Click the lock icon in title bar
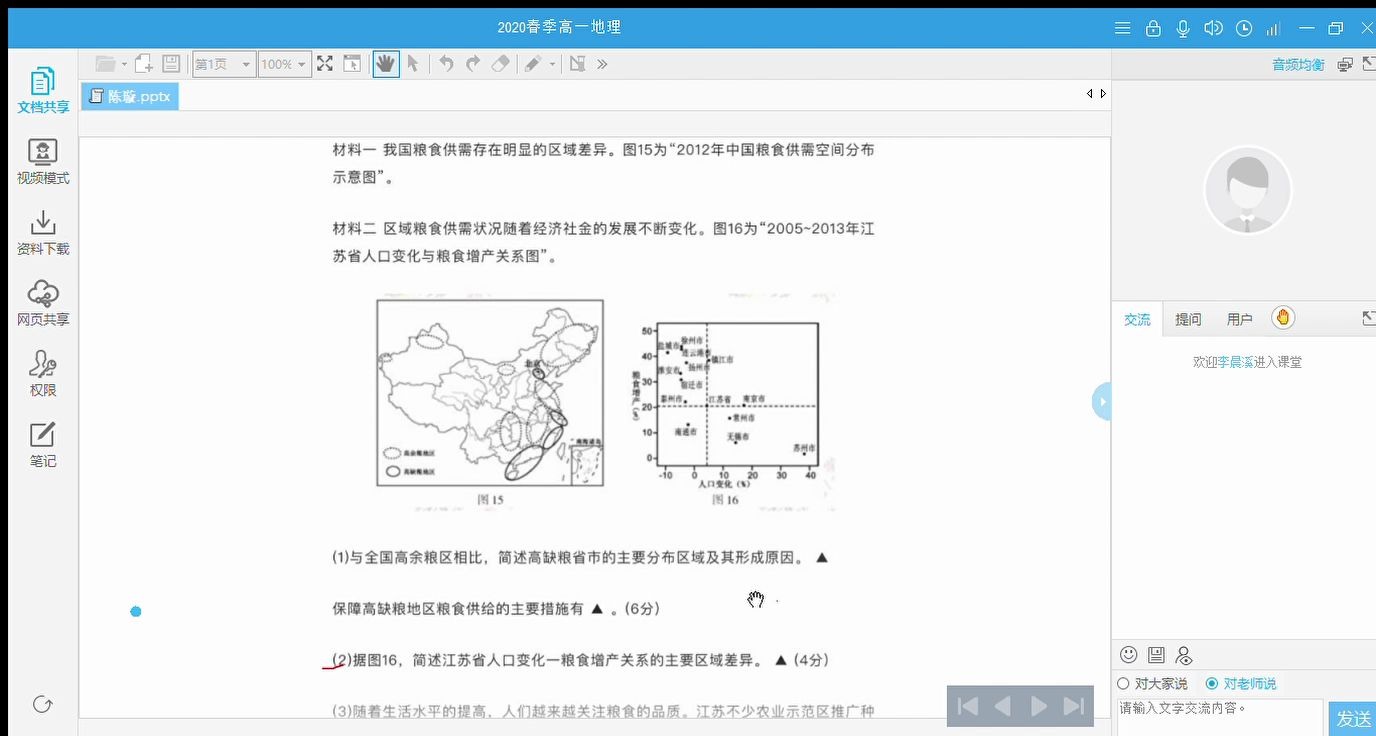The height and width of the screenshot is (736, 1376). pyautogui.click(x=1153, y=28)
